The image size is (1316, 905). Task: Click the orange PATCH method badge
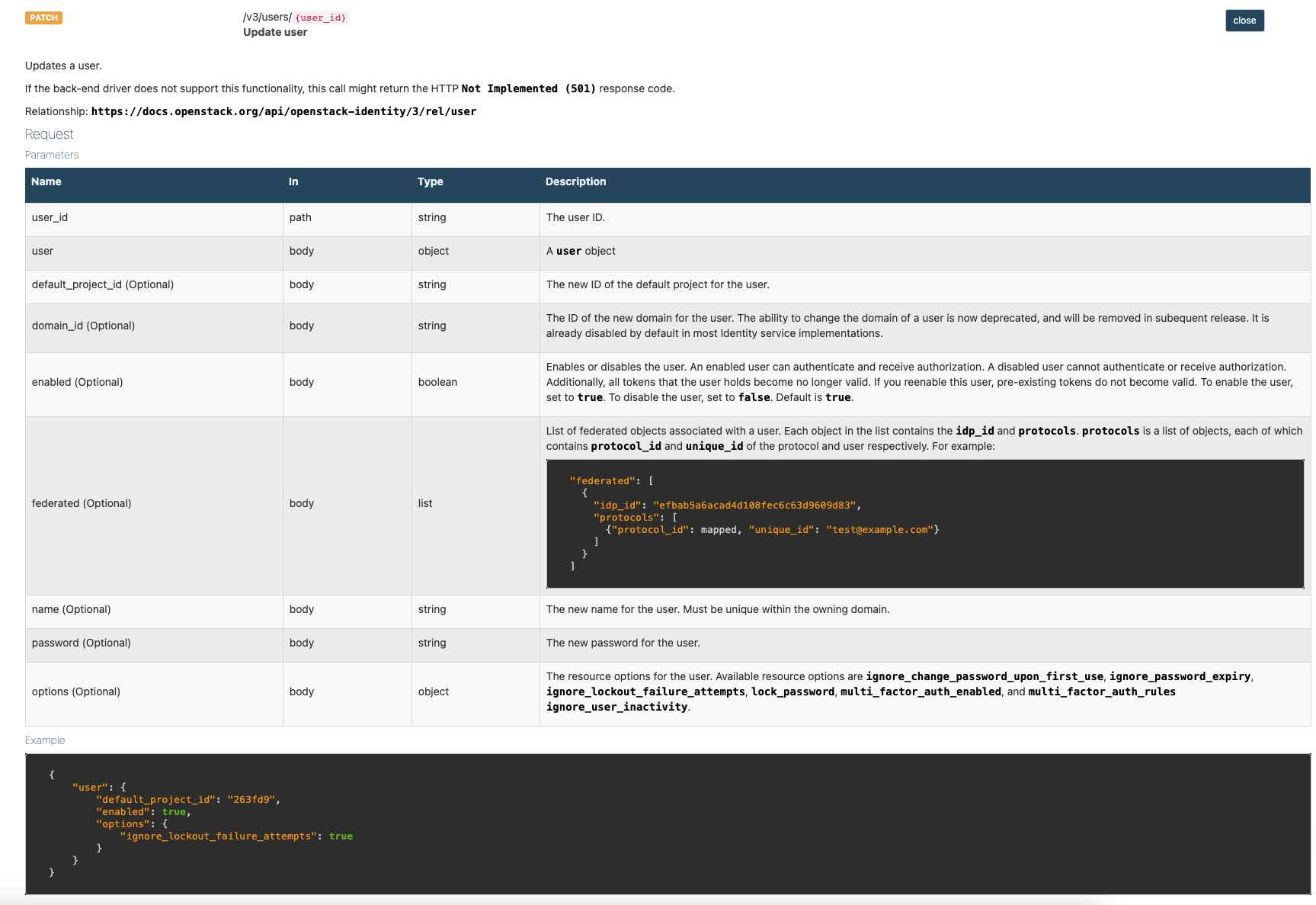pyautogui.click(x=43, y=18)
